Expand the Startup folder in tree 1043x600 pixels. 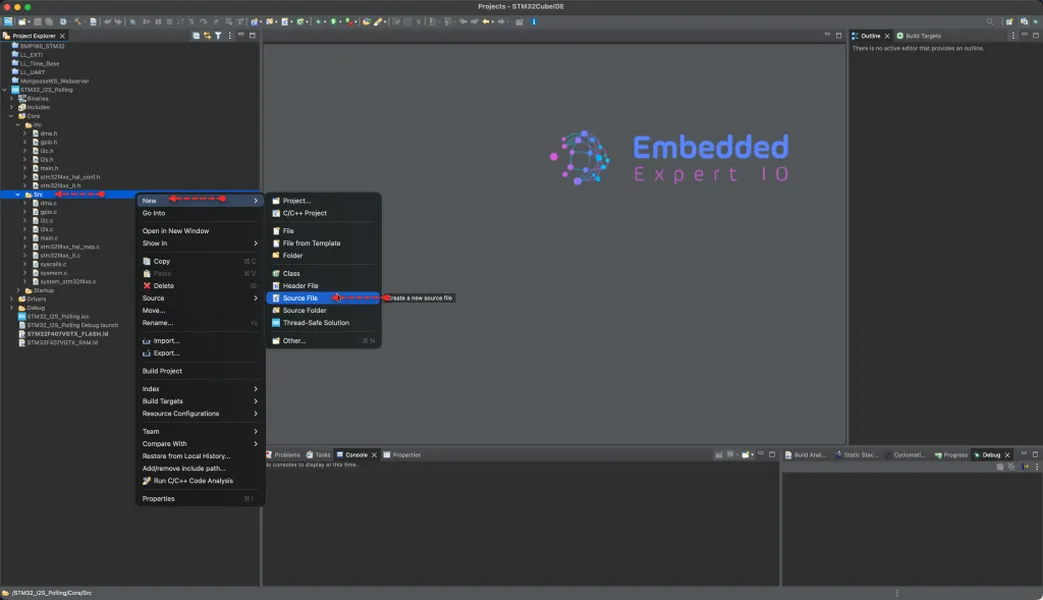(19, 291)
